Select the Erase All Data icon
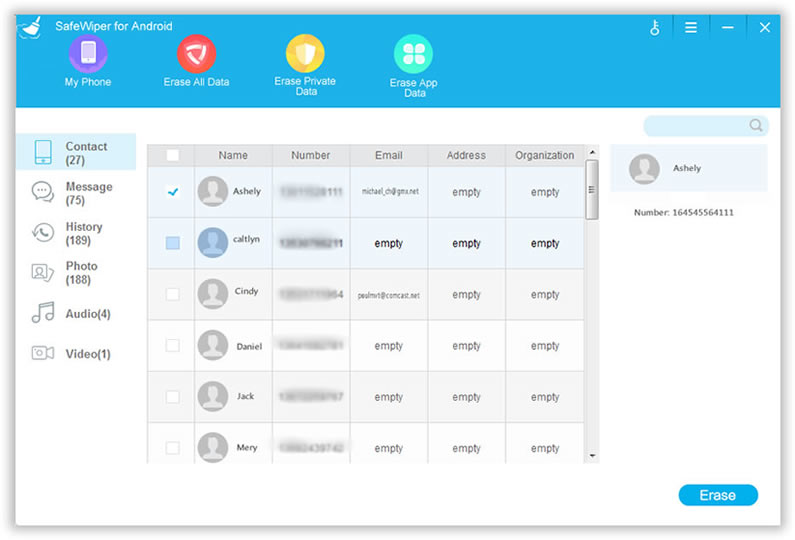Viewport: 795px width, 540px height. [x=196, y=54]
